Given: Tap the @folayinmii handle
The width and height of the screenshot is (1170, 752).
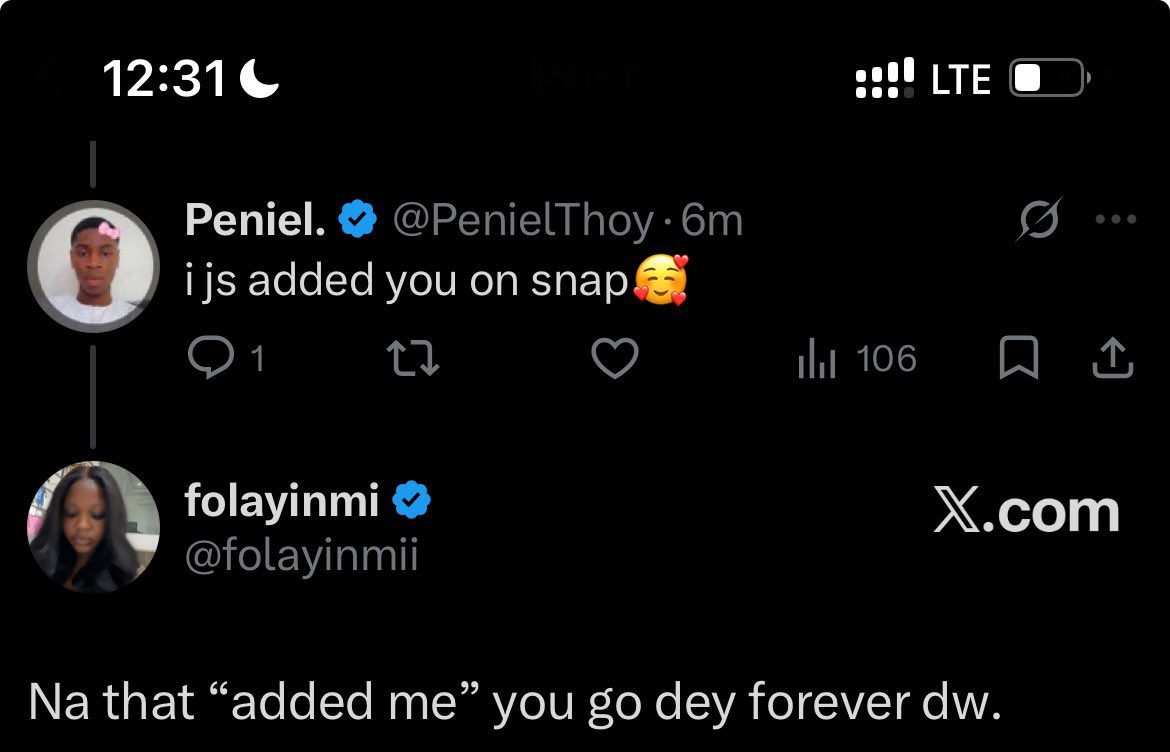Looking at the screenshot, I should [301, 554].
